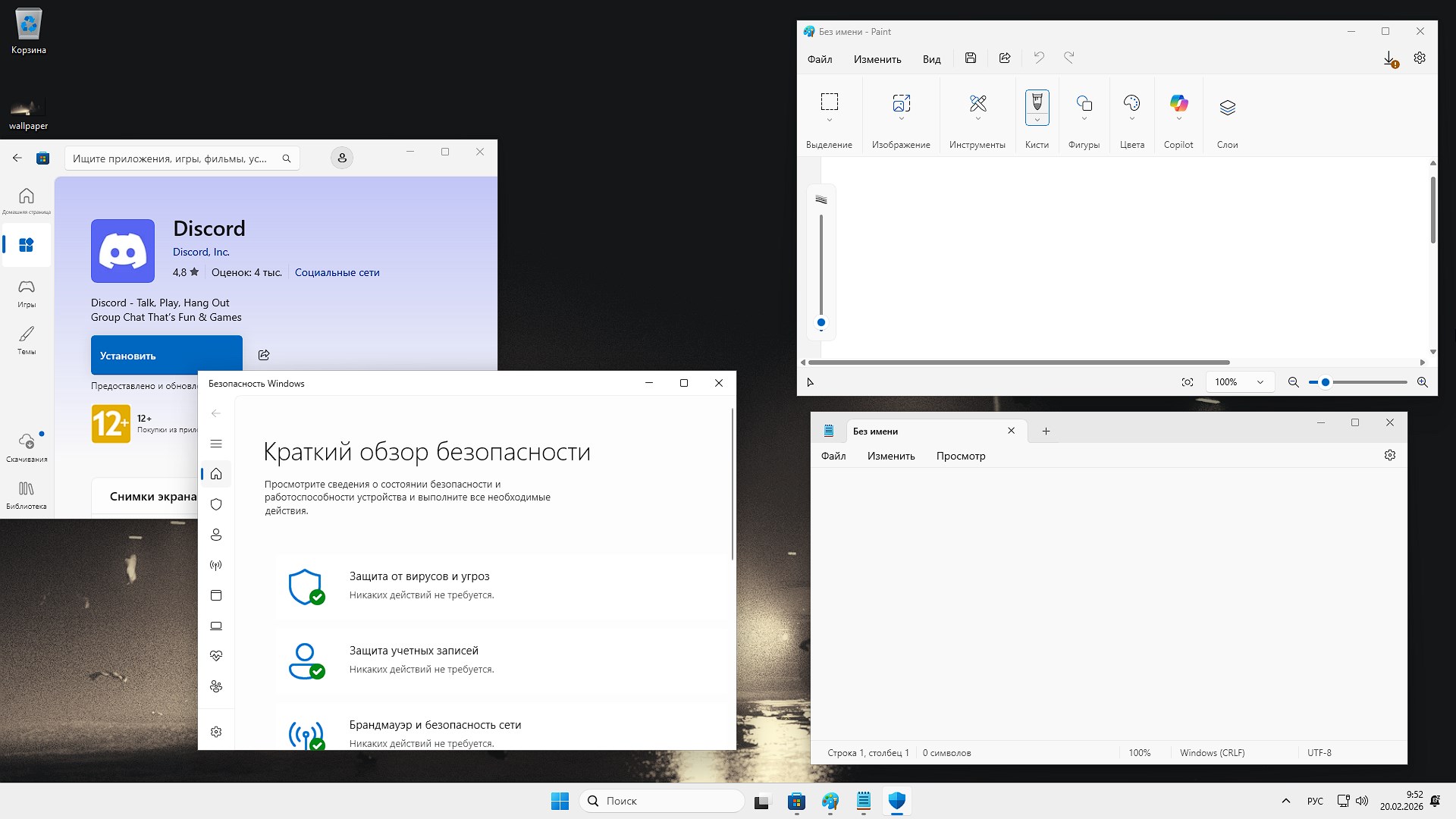Toggle the Windows Security hamburger navigation menu
The image size is (1456, 819).
[216, 444]
